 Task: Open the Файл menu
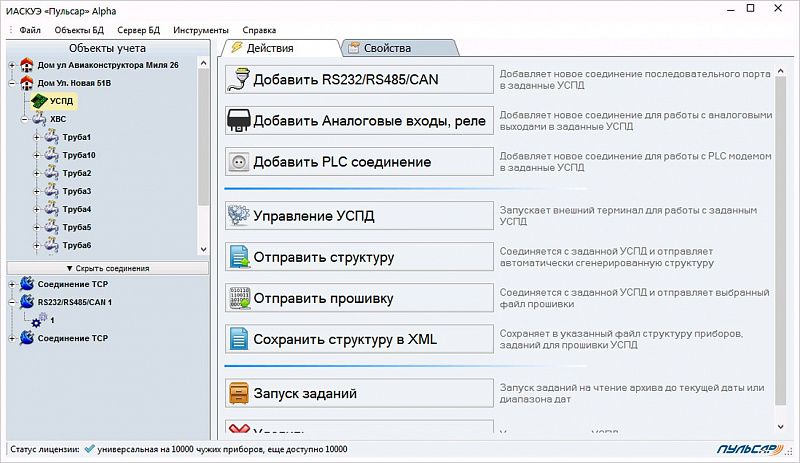click(30, 30)
